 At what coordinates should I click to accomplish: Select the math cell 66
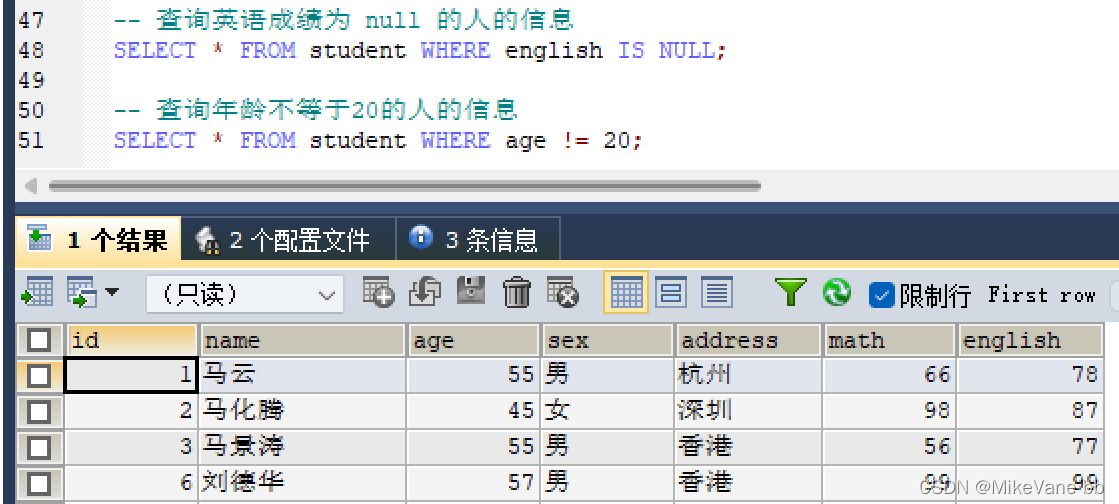pyautogui.click(x=888, y=375)
